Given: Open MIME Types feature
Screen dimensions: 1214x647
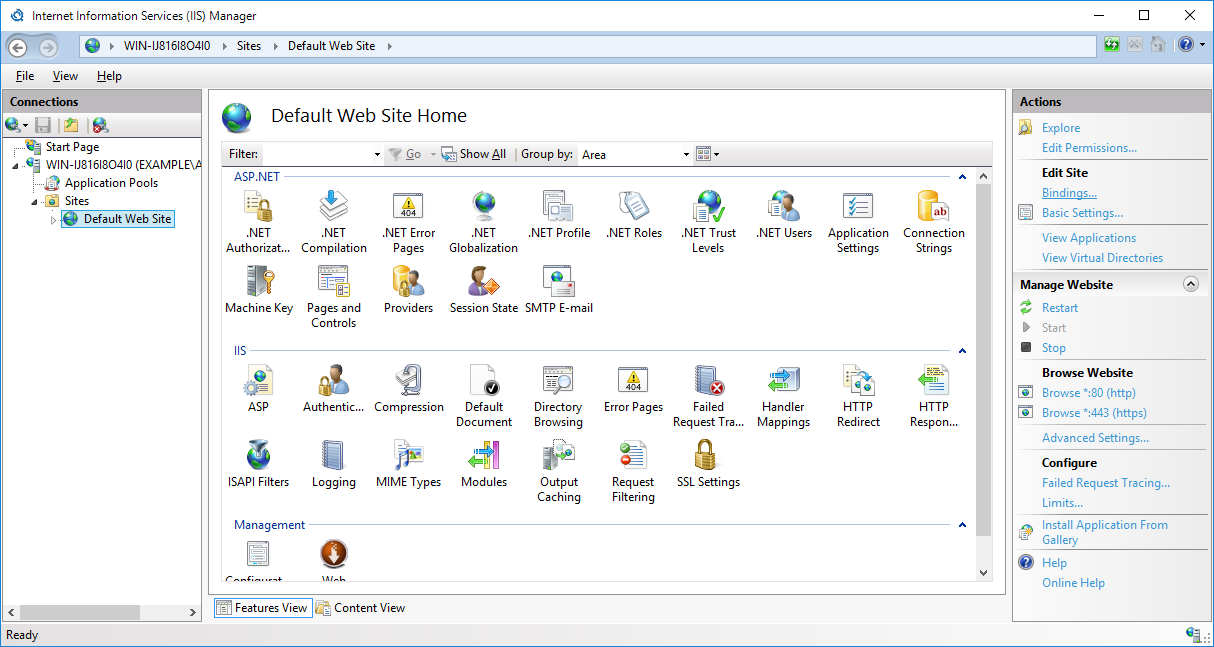Looking at the screenshot, I should (408, 464).
